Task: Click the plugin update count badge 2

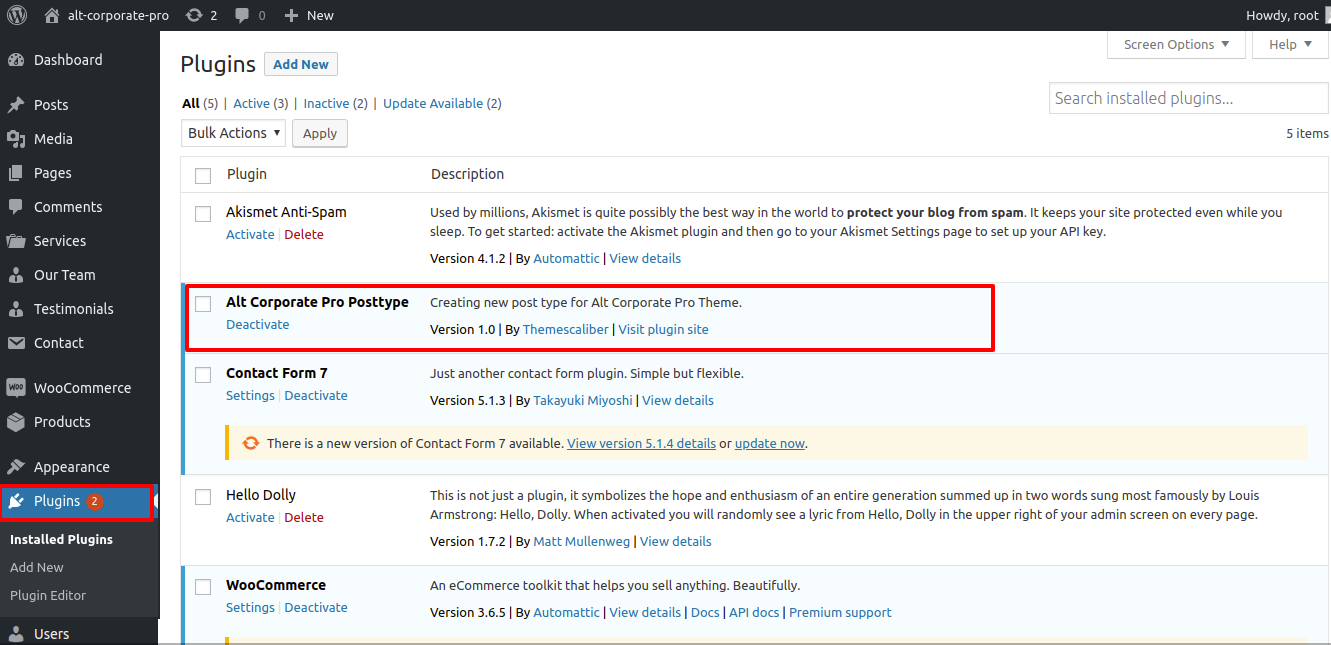Action: point(95,501)
